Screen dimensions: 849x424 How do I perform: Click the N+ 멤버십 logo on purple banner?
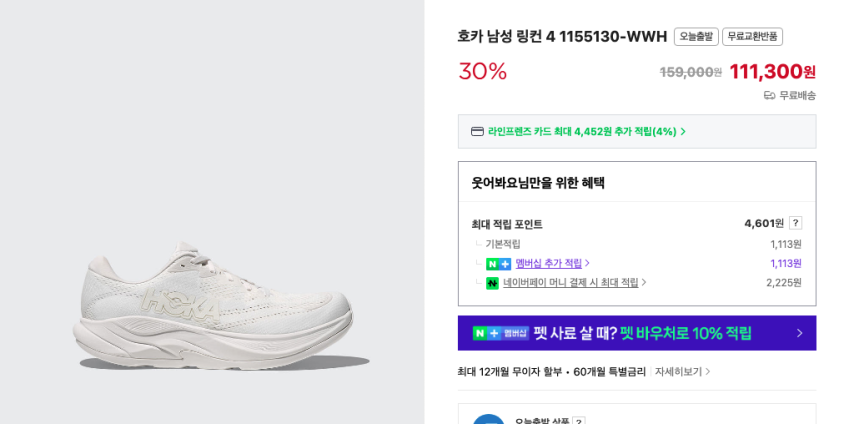500,333
